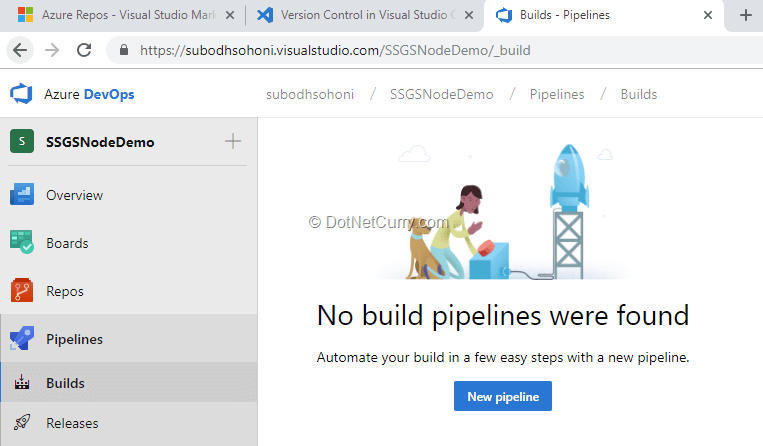Go forward with the browser forward arrow
The width and height of the screenshot is (763, 446).
pos(52,50)
